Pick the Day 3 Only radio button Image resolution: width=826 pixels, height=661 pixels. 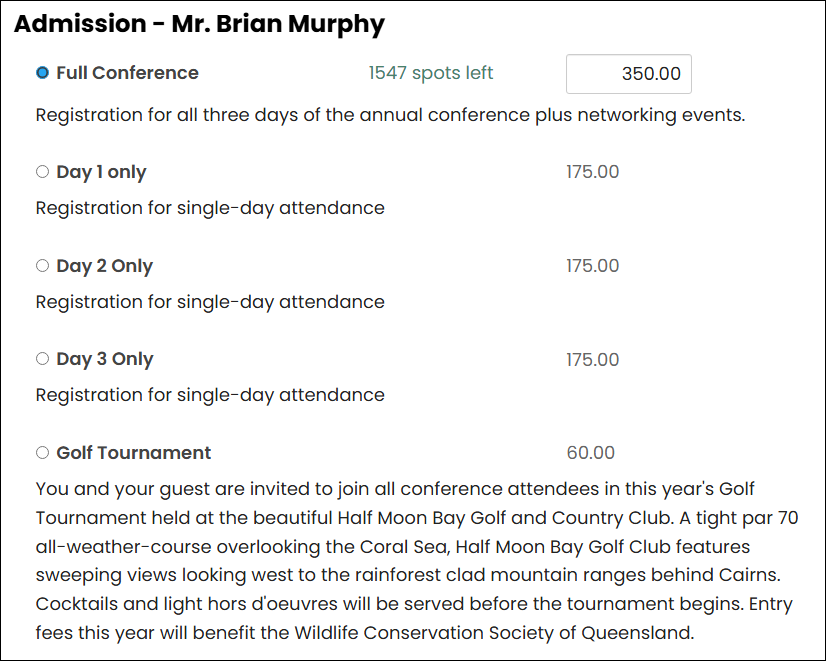click(x=43, y=359)
